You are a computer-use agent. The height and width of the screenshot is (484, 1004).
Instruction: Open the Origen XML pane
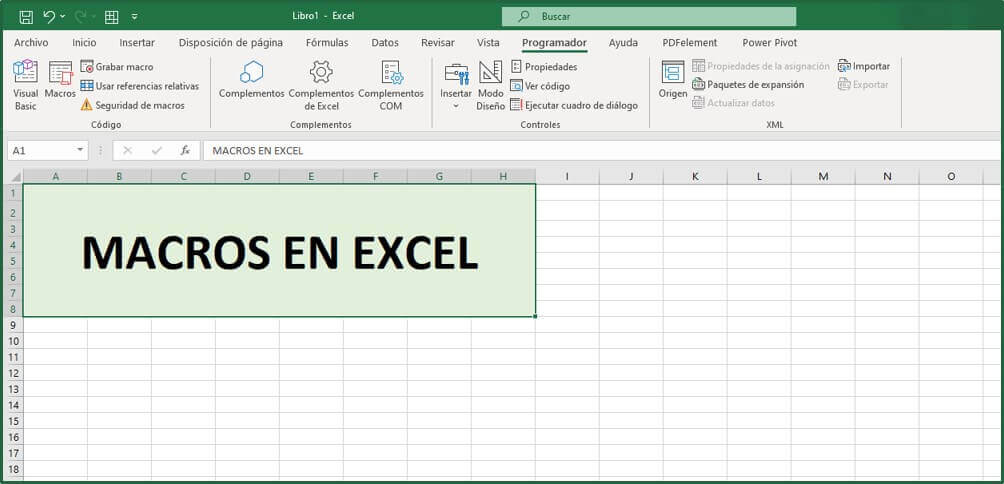(673, 81)
